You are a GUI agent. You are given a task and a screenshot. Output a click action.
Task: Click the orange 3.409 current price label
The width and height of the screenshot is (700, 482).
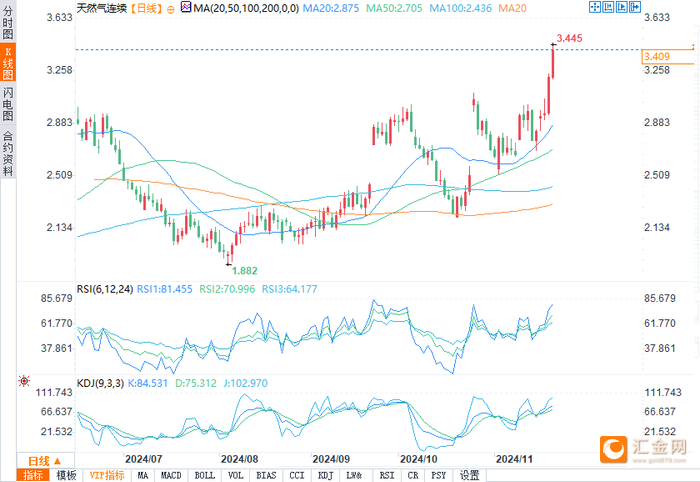(667, 57)
